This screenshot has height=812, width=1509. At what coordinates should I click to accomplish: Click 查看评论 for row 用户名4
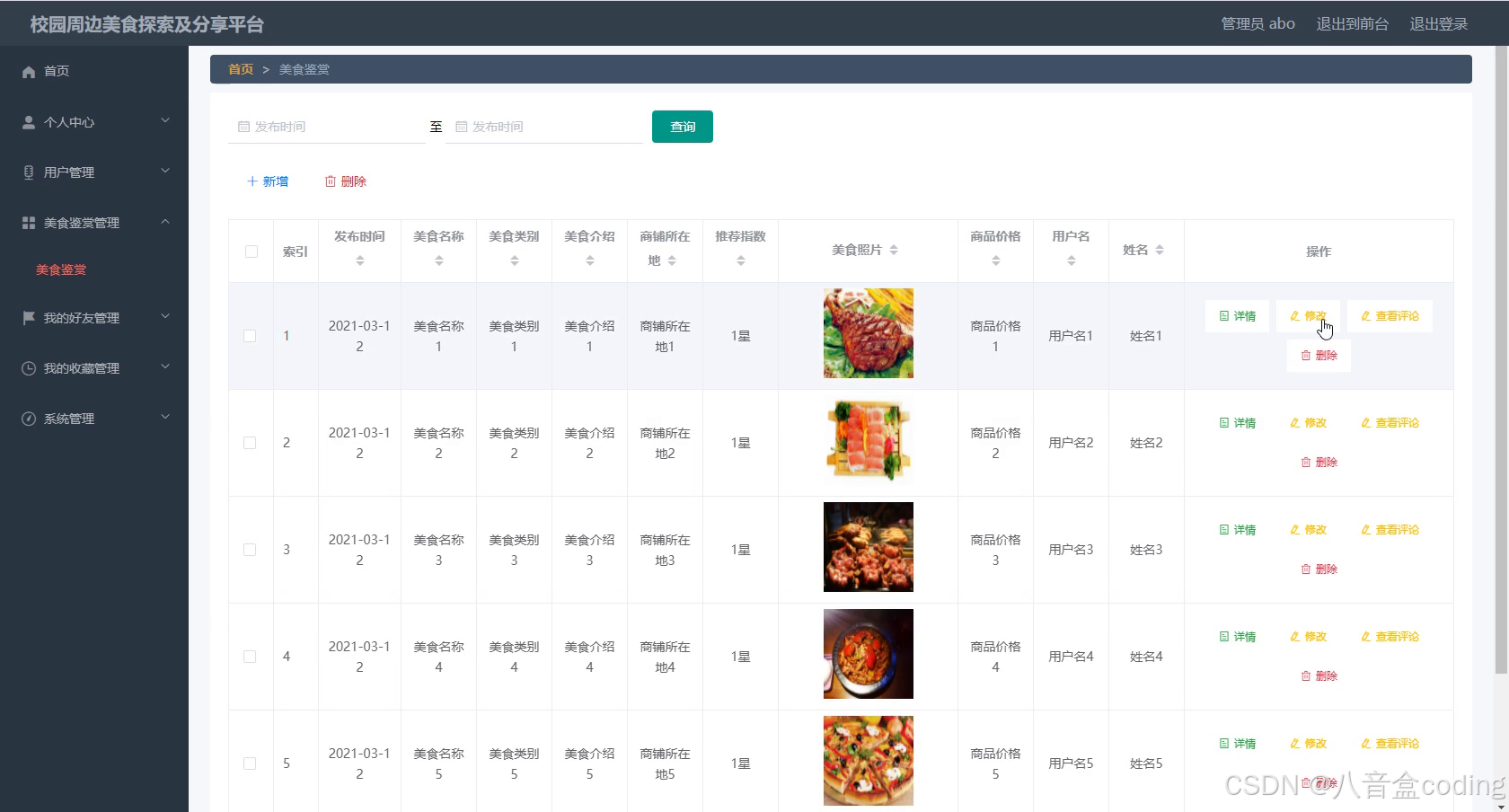pyautogui.click(x=1390, y=637)
